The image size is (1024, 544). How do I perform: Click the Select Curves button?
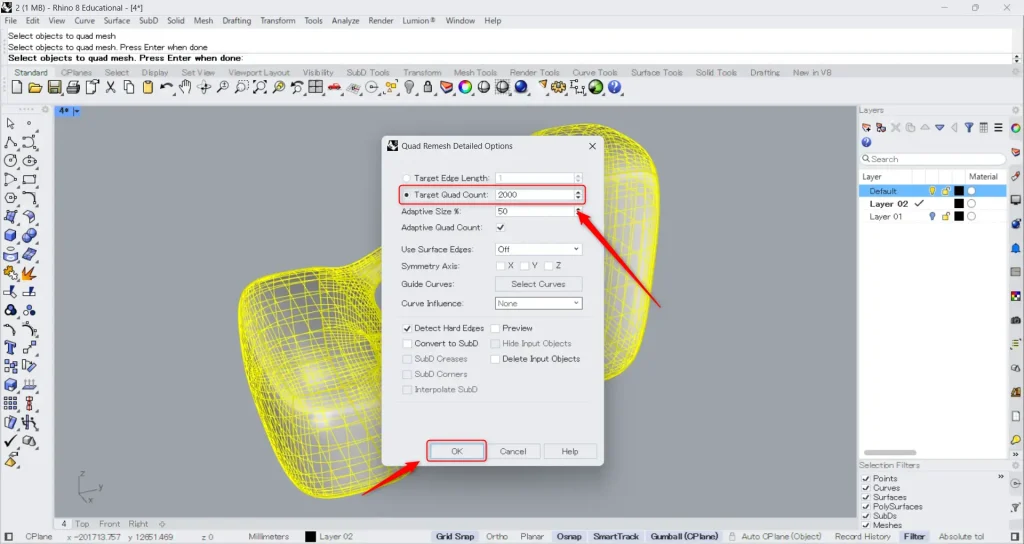[x=538, y=284]
